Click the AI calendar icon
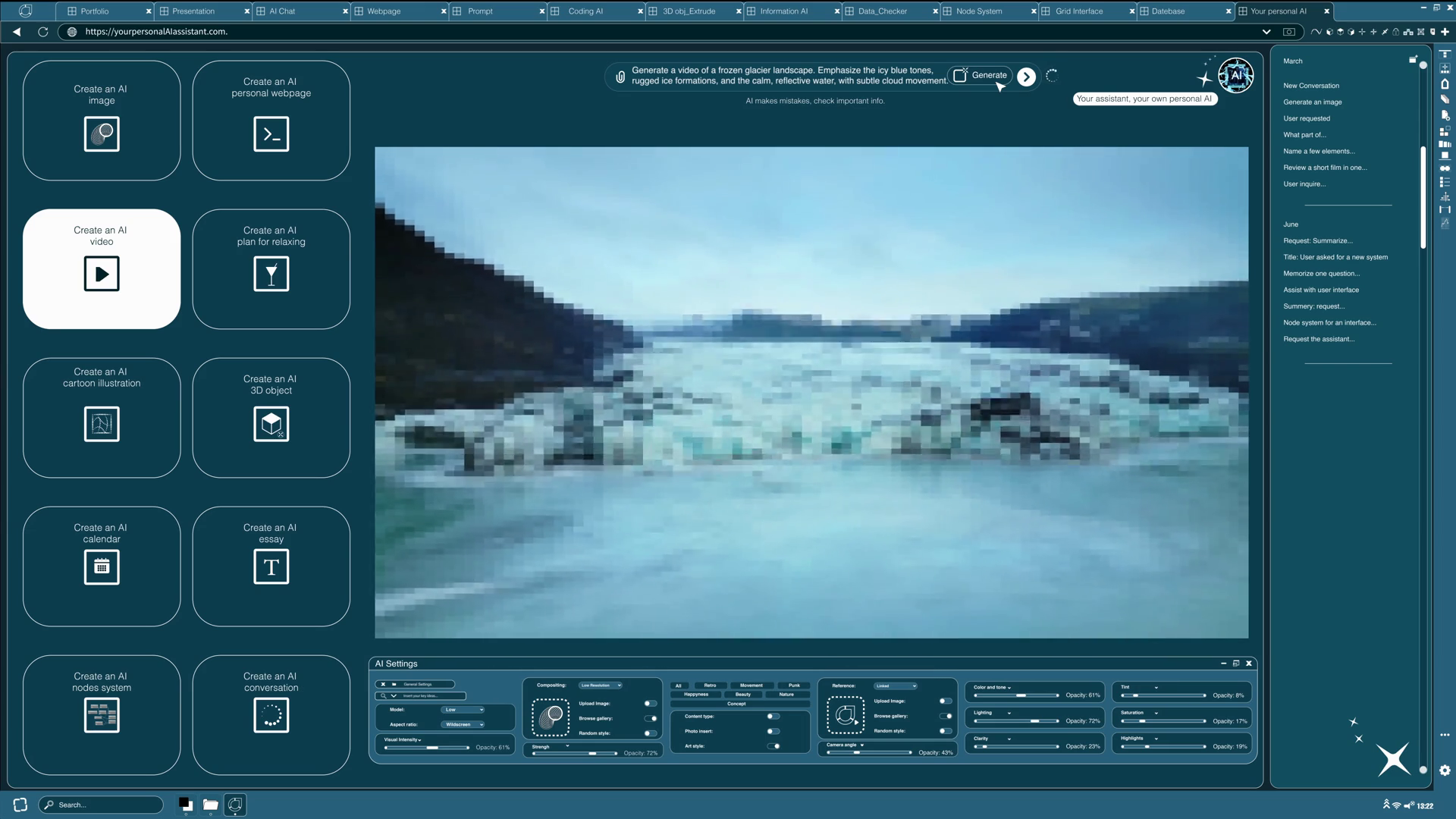The width and height of the screenshot is (1456, 819). pyautogui.click(x=102, y=566)
